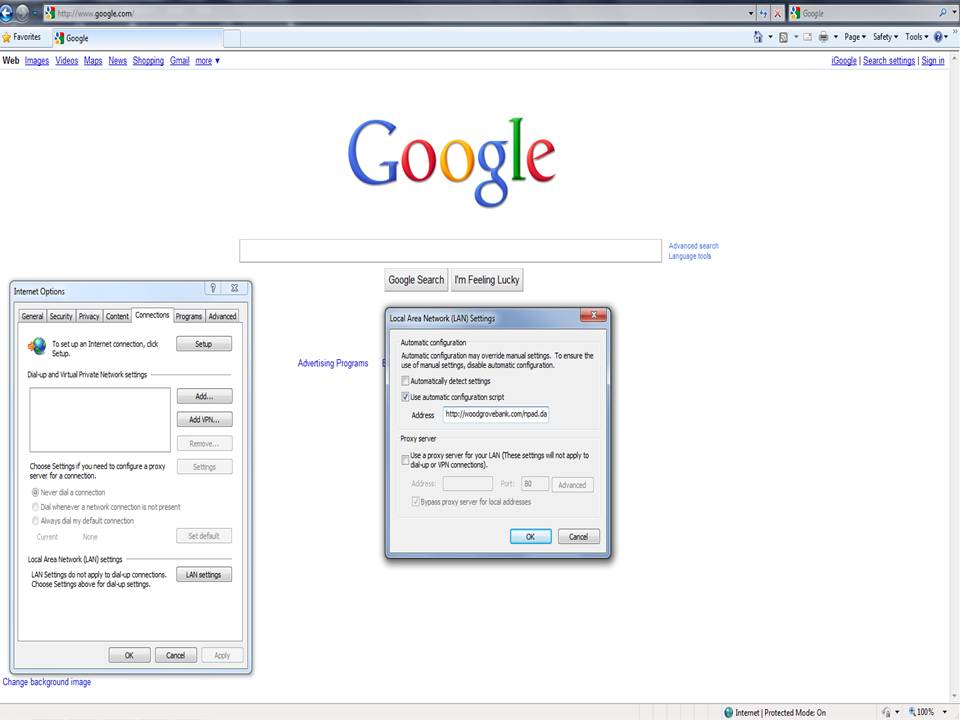Click Cancel in the Internet Options dialog

coord(176,655)
